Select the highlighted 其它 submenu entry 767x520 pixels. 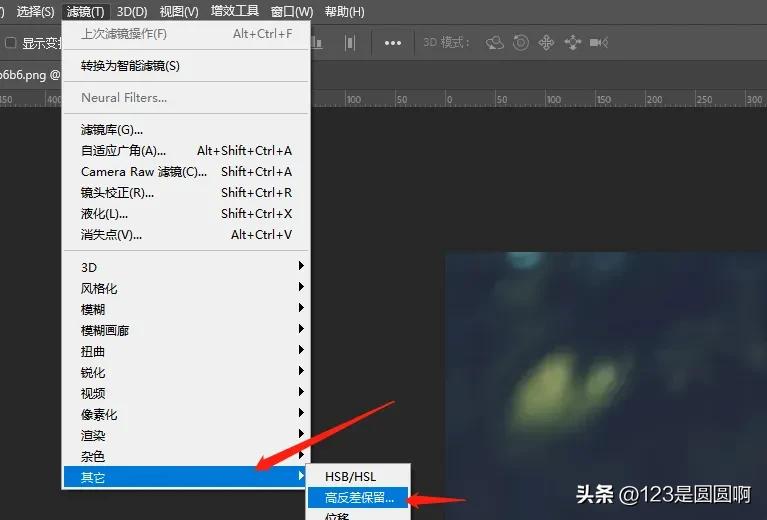point(186,477)
